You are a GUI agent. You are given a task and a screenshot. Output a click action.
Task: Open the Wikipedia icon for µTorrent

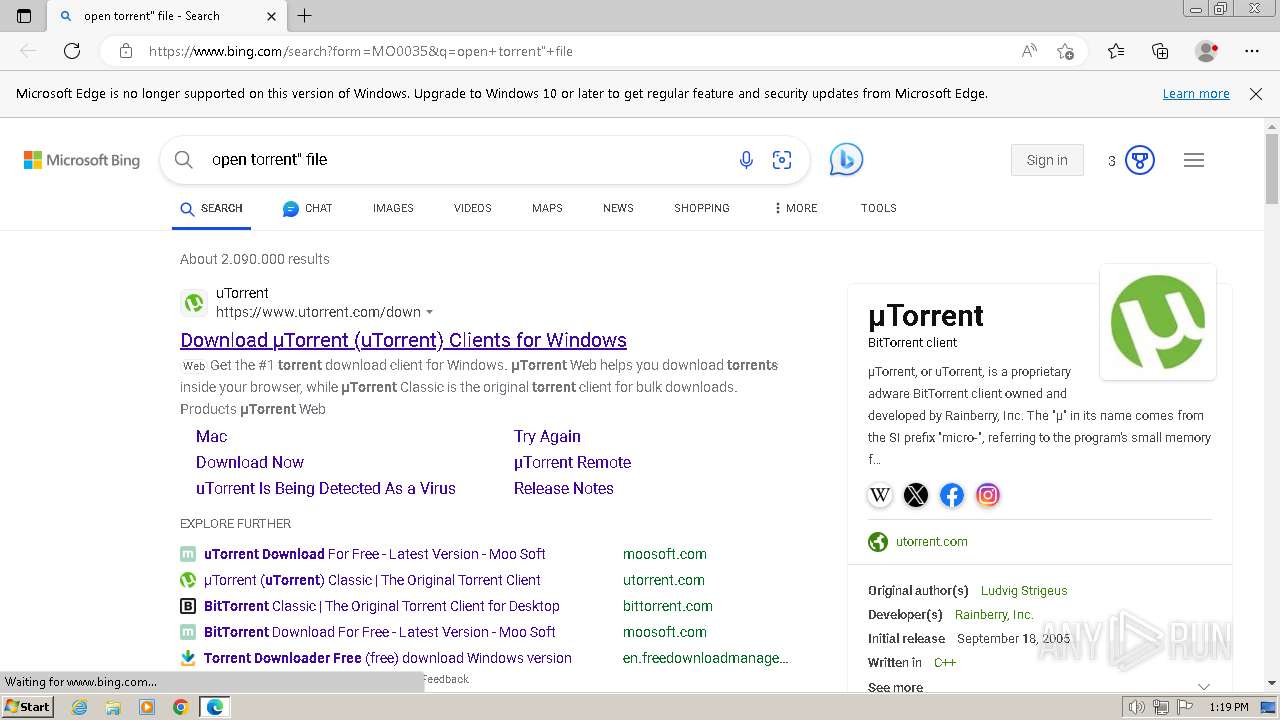pyautogui.click(x=880, y=495)
